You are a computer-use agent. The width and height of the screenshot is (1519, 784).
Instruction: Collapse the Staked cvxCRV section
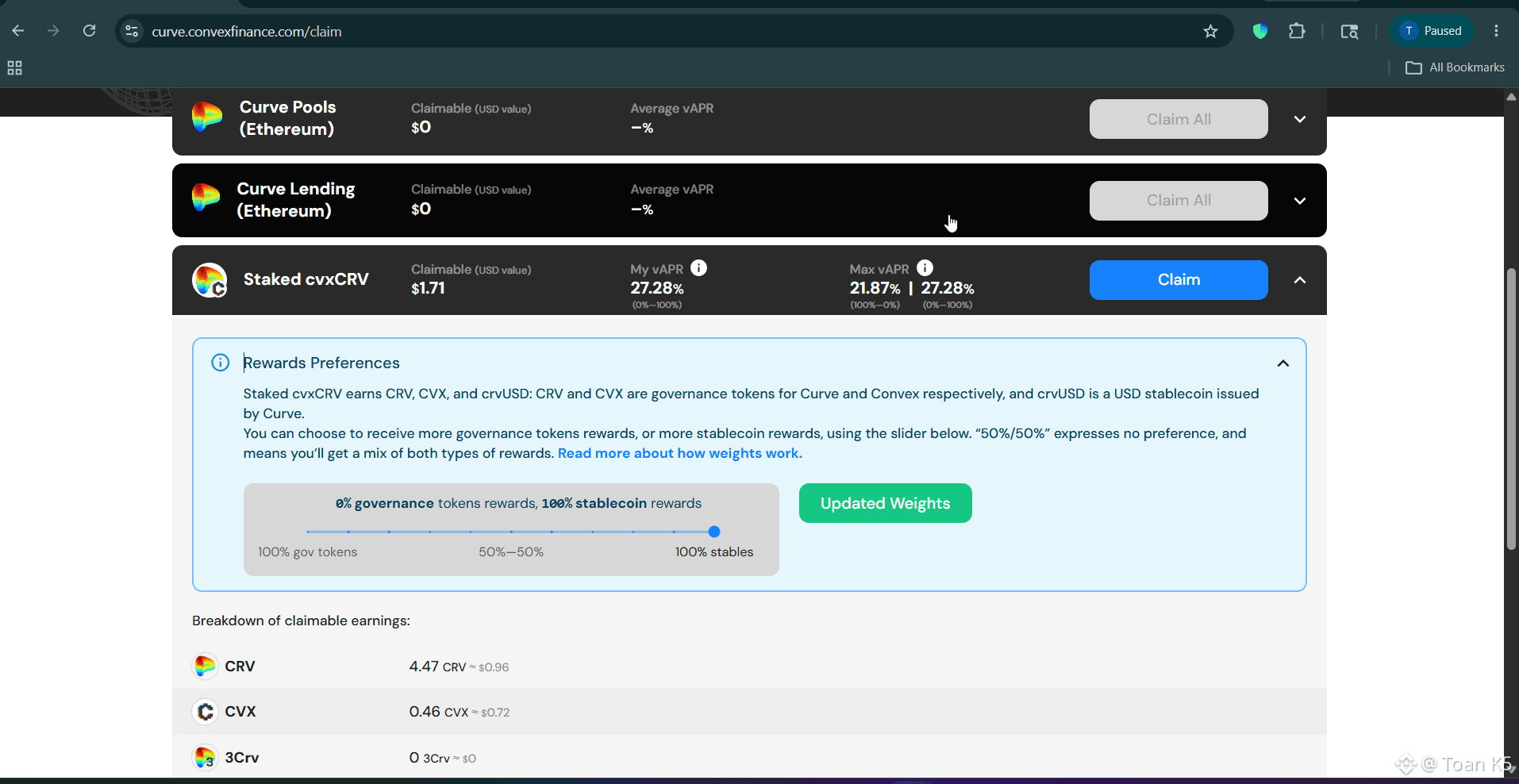1300,280
